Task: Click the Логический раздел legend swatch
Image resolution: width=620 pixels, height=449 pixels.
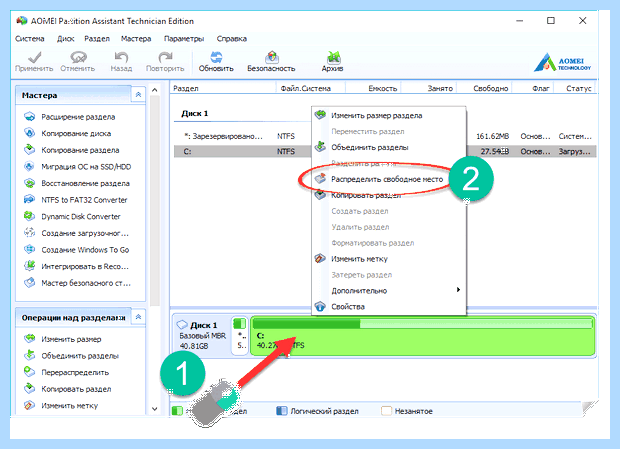Action: (x=282, y=411)
